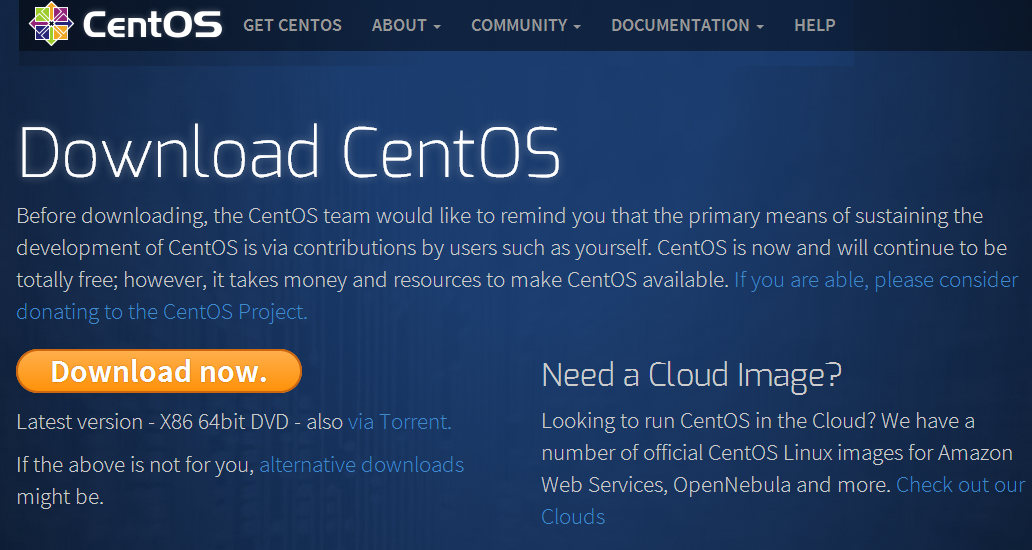Open the HELP nav item
The width and height of the screenshot is (1032, 550).
coord(815,25)
